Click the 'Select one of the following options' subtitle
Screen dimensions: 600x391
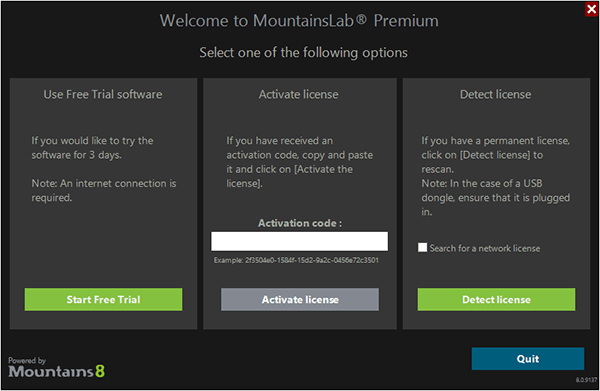tap(303, 52)
